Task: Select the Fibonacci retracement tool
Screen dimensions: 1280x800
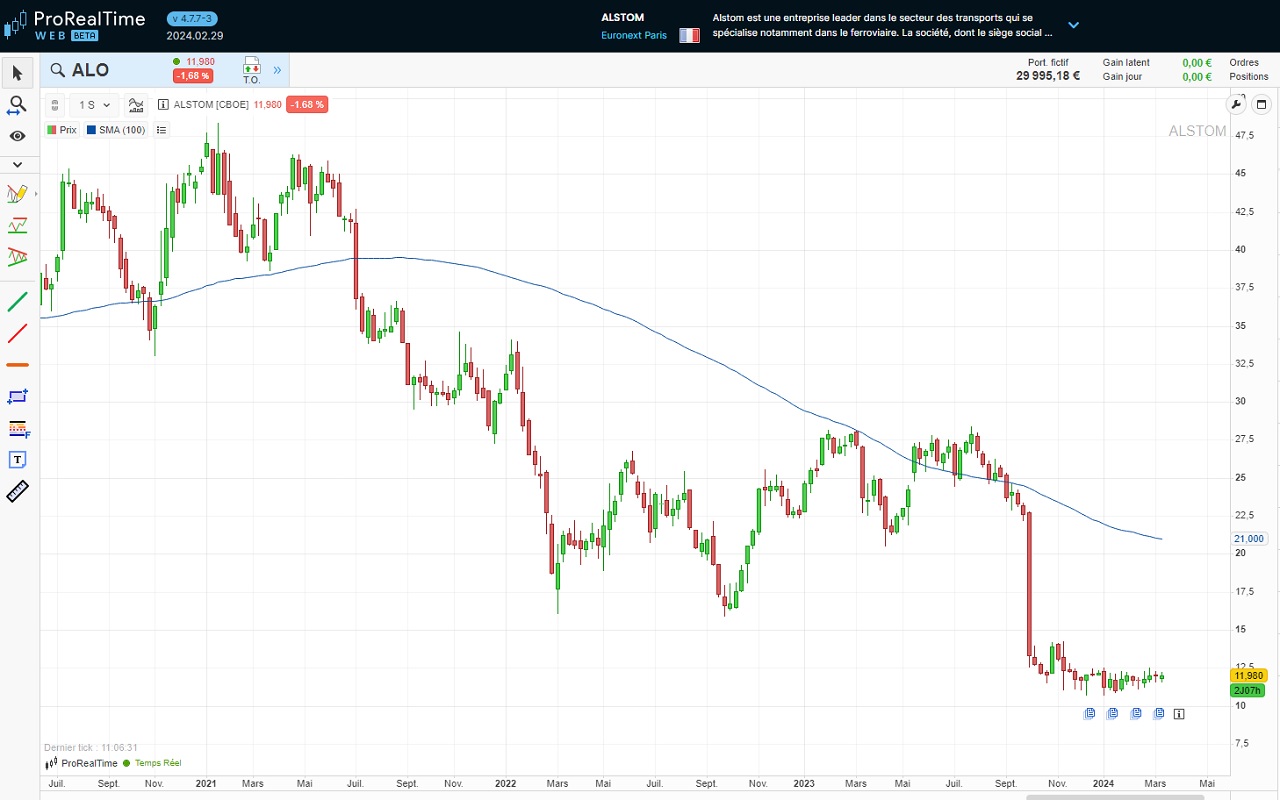Action: 17,428
